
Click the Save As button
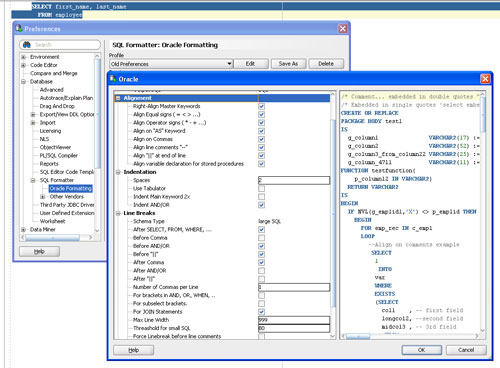(288, 64)
